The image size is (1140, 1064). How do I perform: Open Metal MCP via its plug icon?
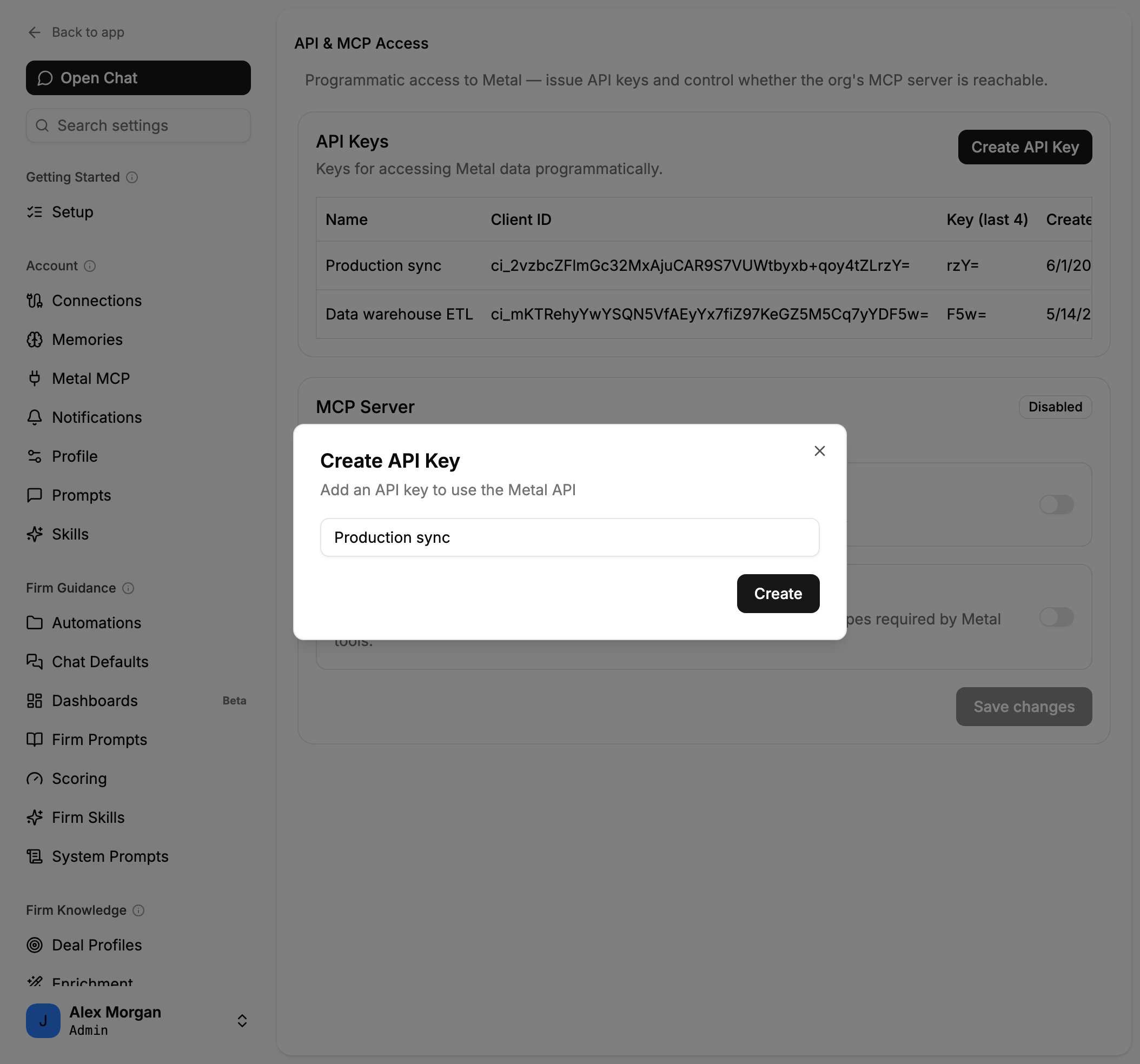tap(35, 378)
